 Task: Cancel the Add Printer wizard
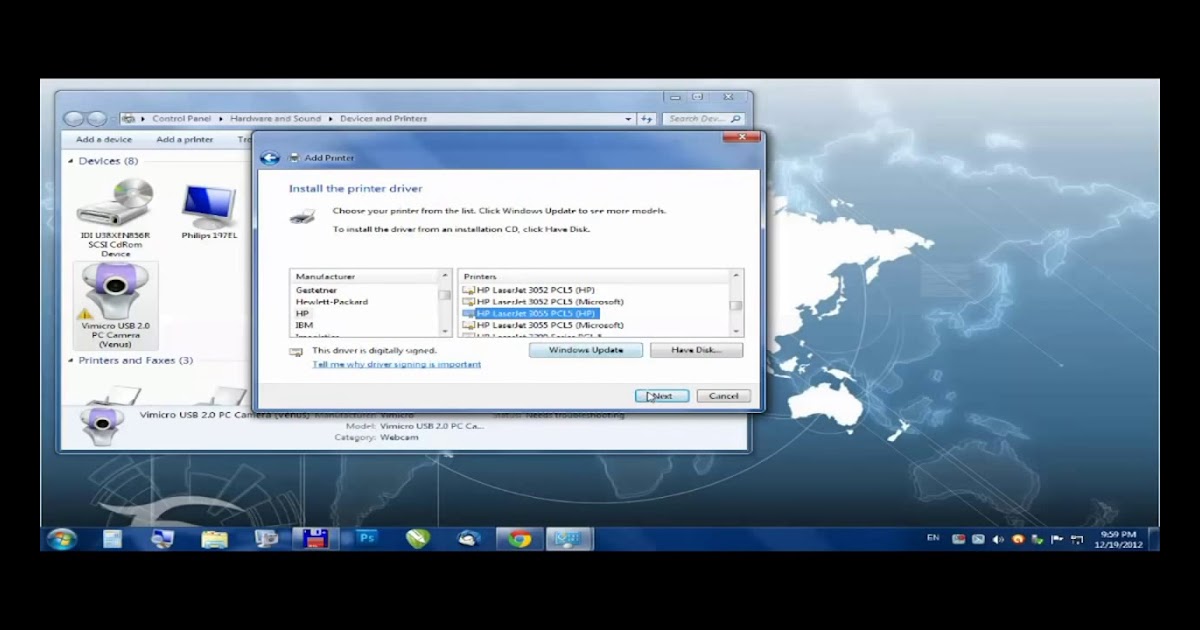[723, 396]
